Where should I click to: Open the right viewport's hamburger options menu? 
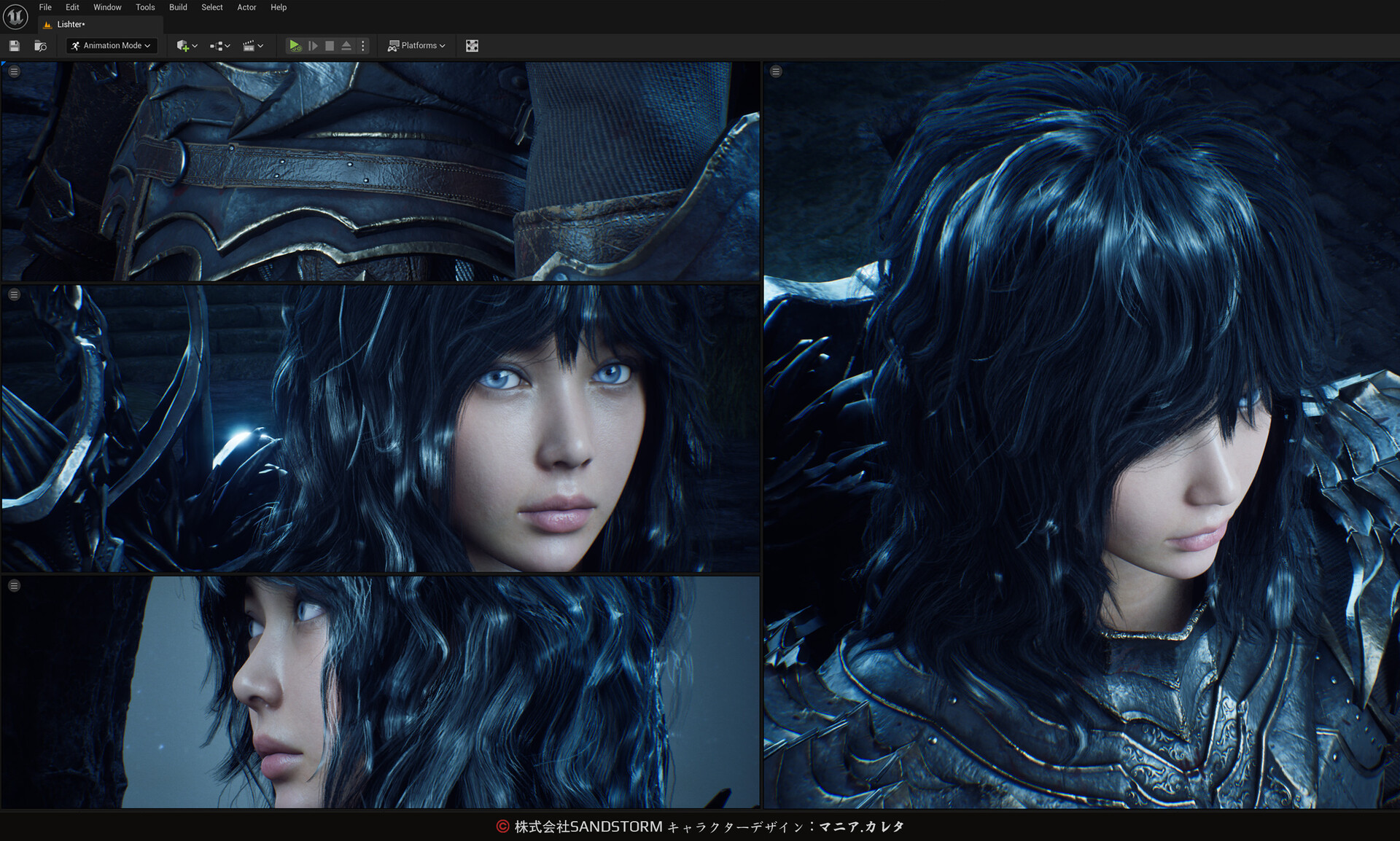[x=776, y=71]
